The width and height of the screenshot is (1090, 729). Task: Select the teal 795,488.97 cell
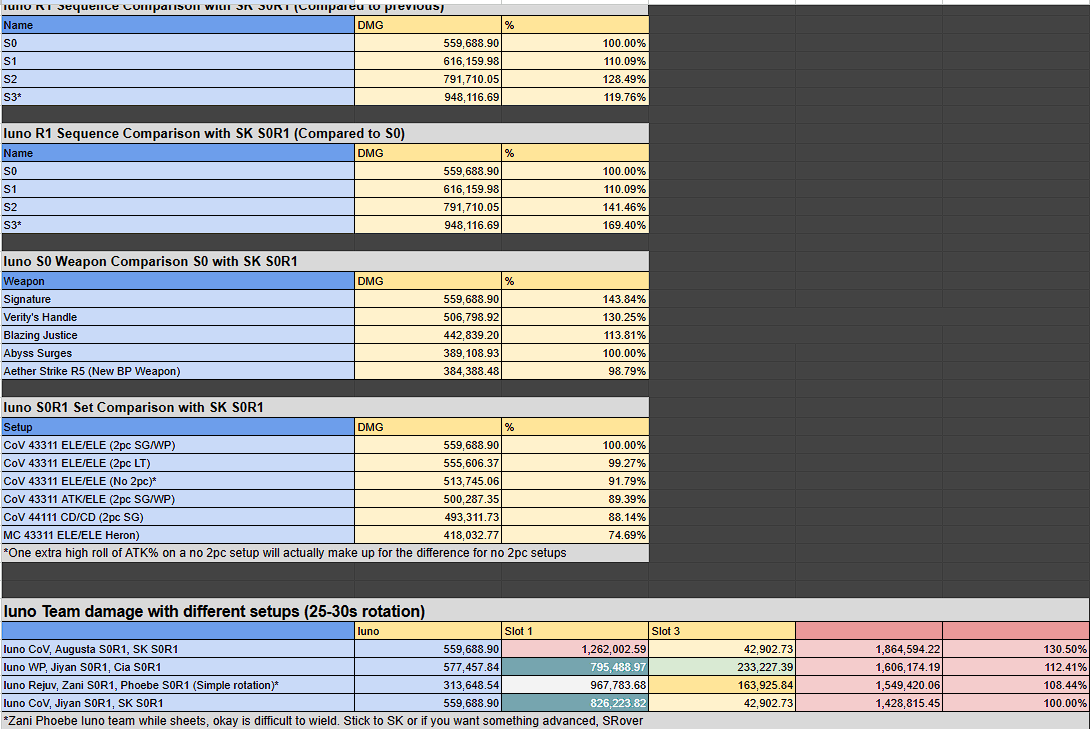point(575,667)
